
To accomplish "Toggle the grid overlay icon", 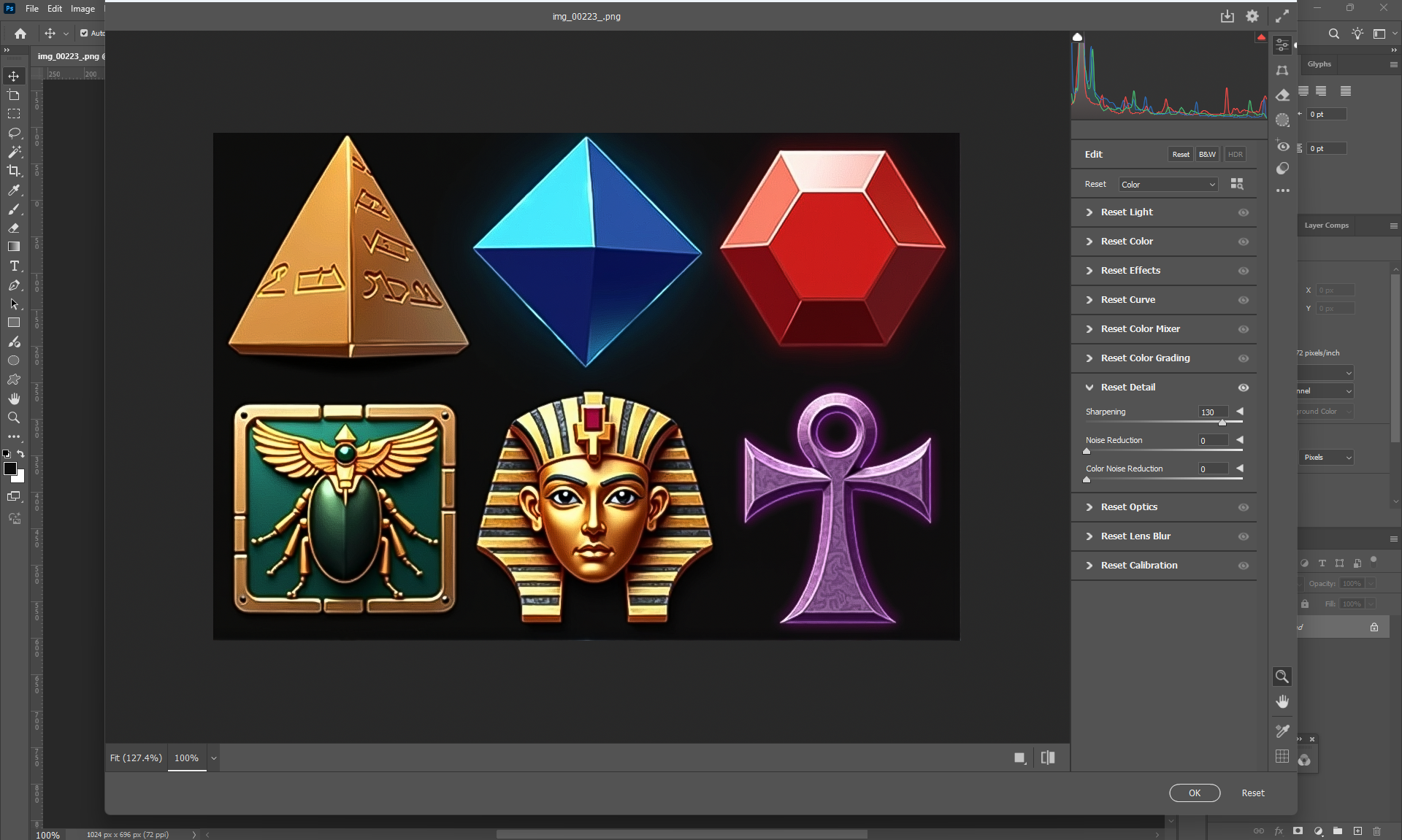I will point(1282,756).
